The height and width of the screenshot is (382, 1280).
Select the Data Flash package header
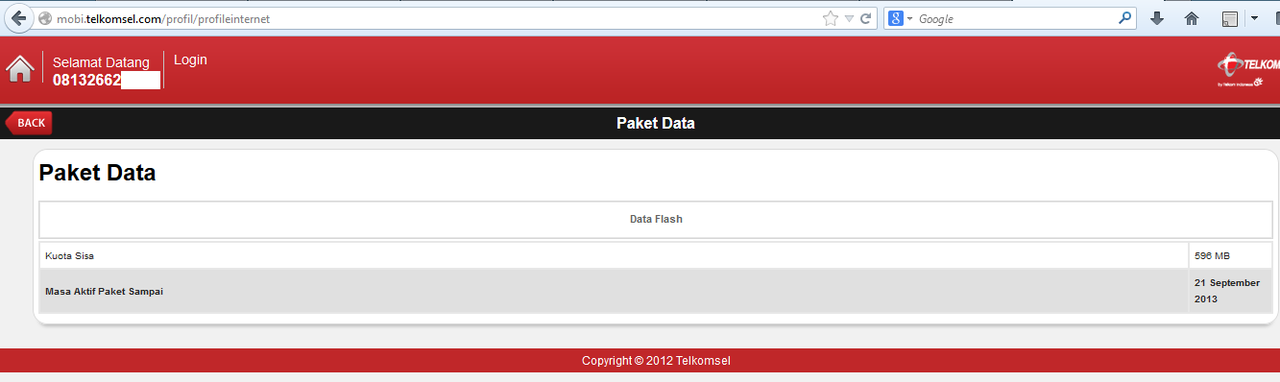pyautogui.click(x=656, y=219)
